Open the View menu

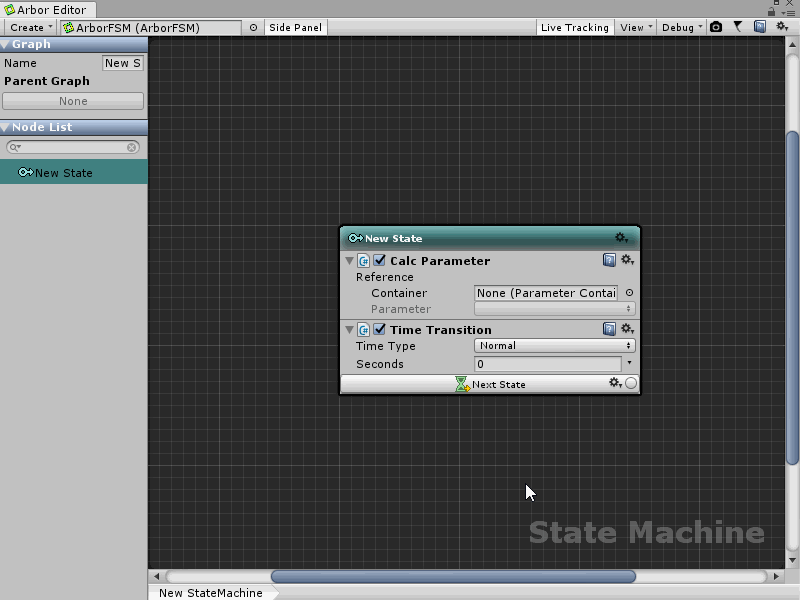tap(635, 27)
